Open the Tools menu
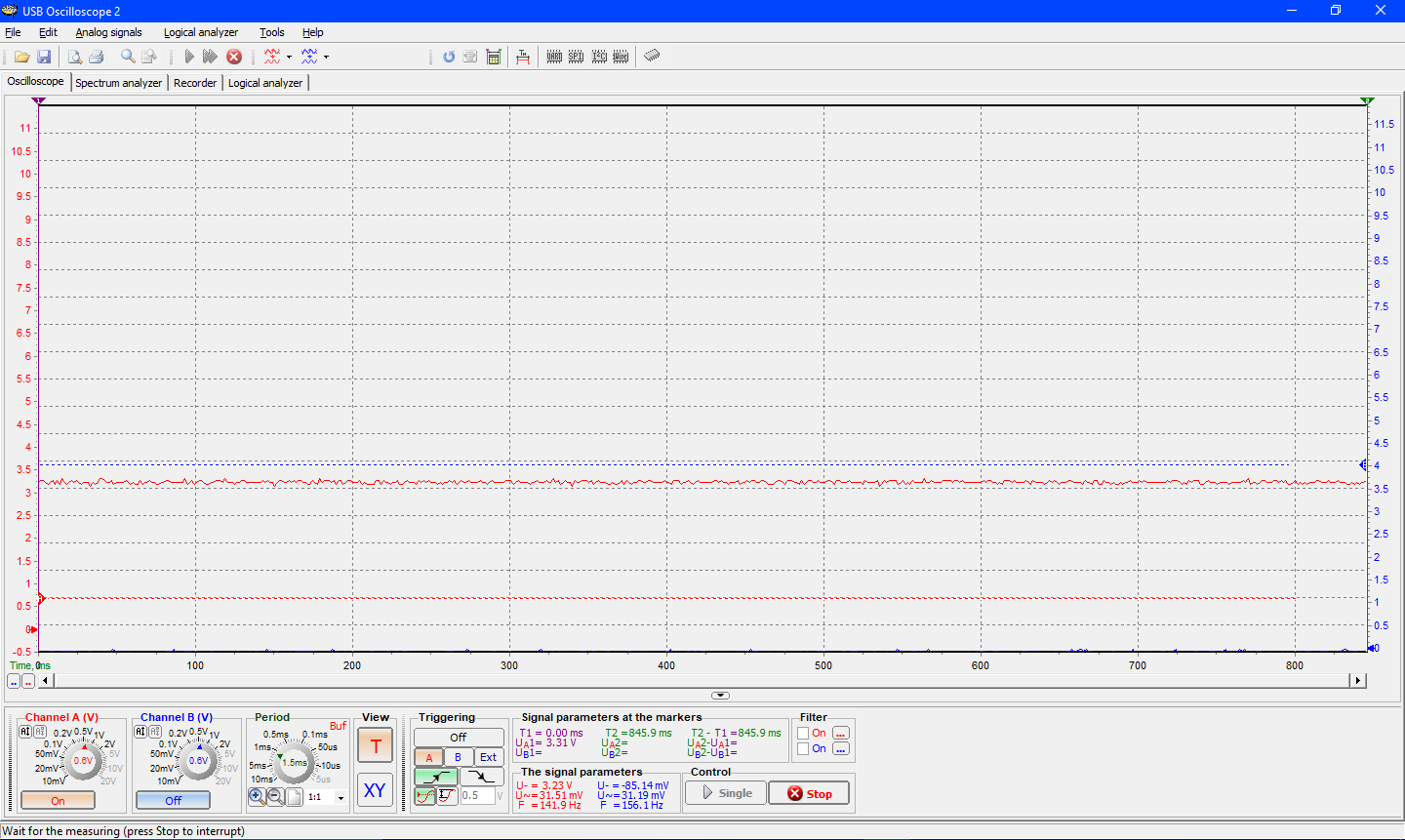 point(272,32)
